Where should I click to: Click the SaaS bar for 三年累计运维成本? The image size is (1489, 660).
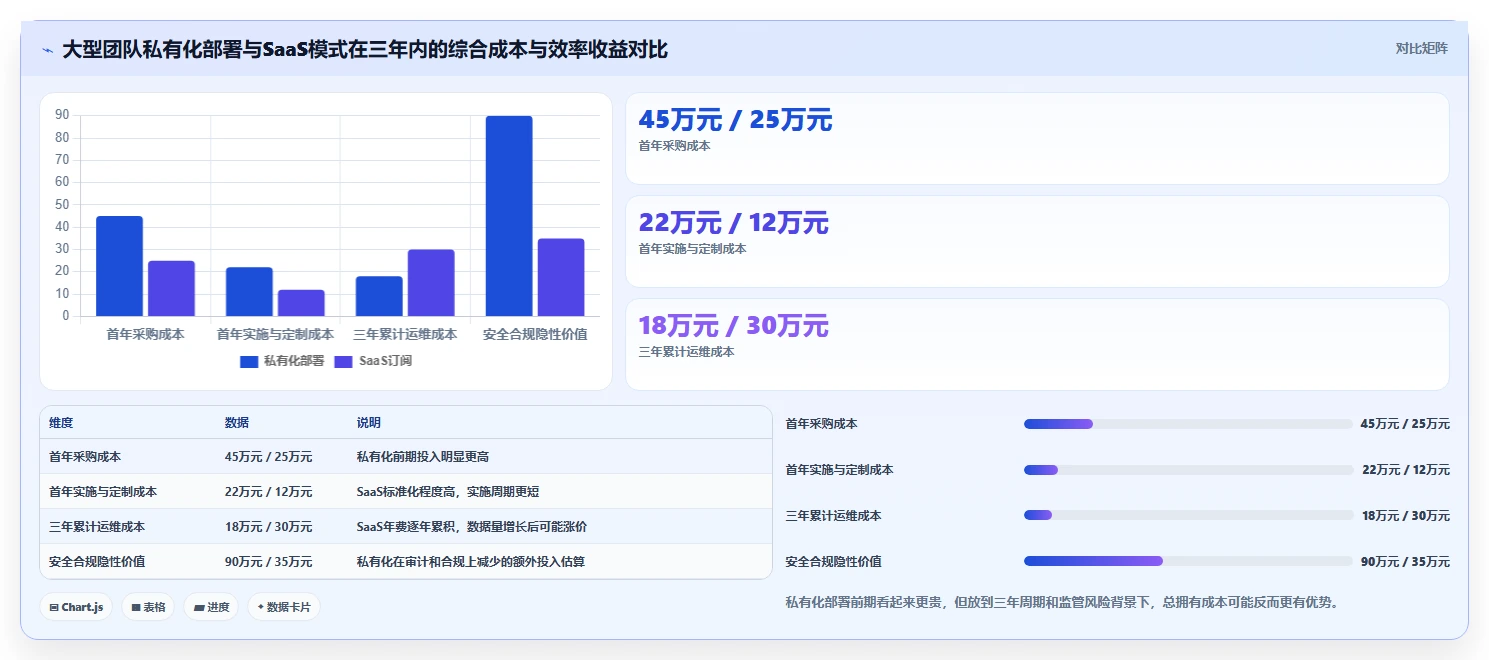click(431, 283)
